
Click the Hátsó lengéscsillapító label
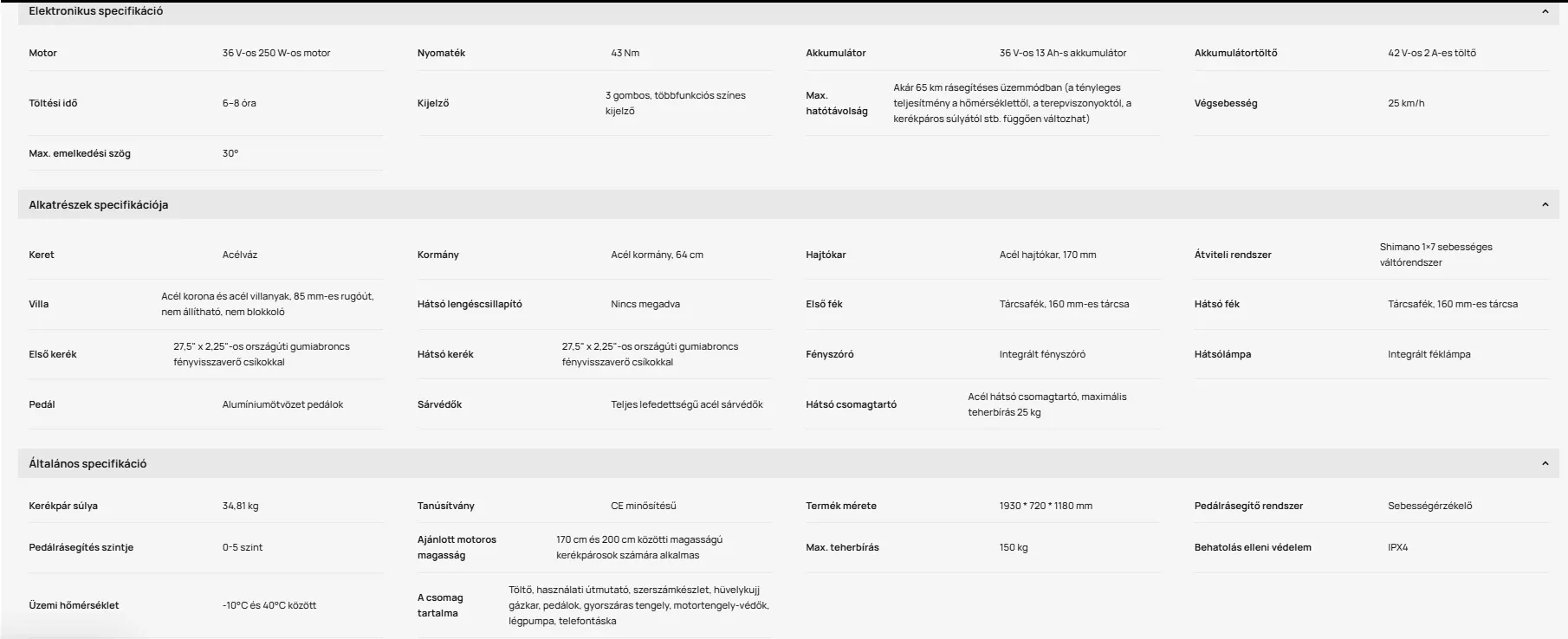[470, 304]
